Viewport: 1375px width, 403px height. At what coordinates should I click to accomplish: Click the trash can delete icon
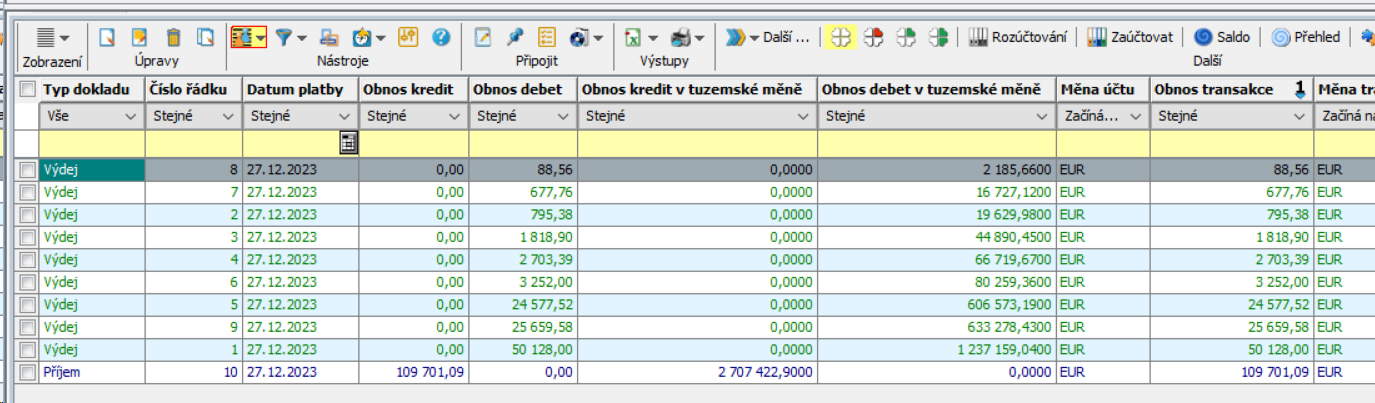click(173, 38)
